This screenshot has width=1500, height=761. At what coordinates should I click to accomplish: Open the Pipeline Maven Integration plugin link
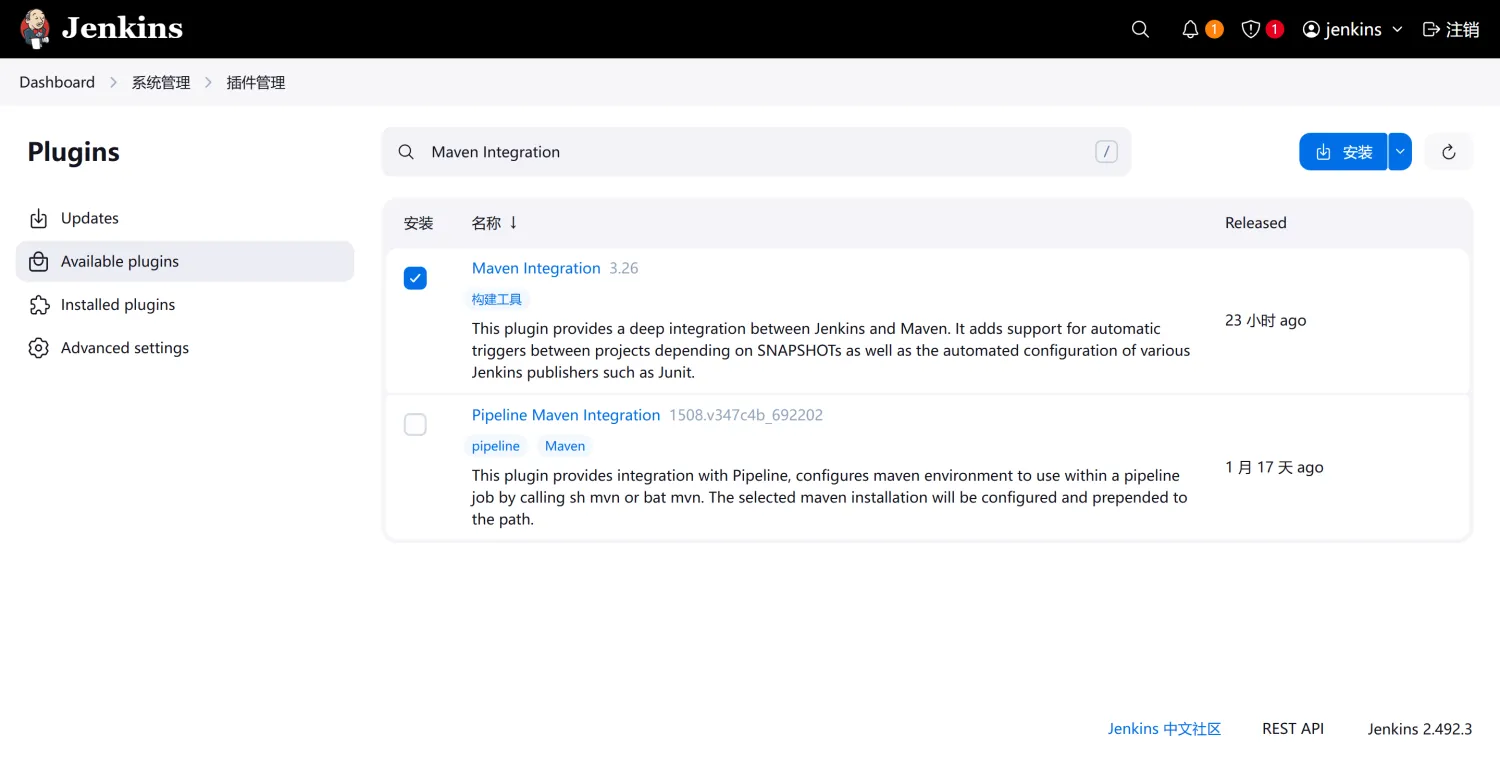pos(566,415)
